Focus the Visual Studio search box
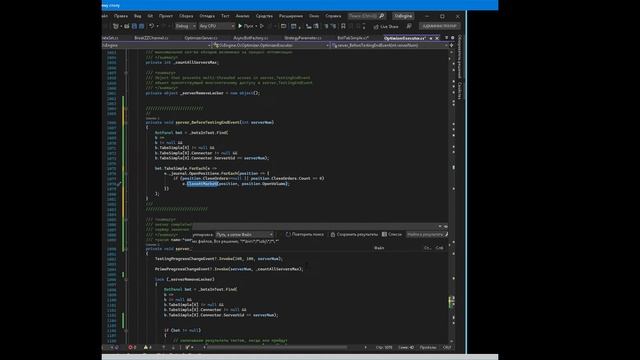 [367, 16]
